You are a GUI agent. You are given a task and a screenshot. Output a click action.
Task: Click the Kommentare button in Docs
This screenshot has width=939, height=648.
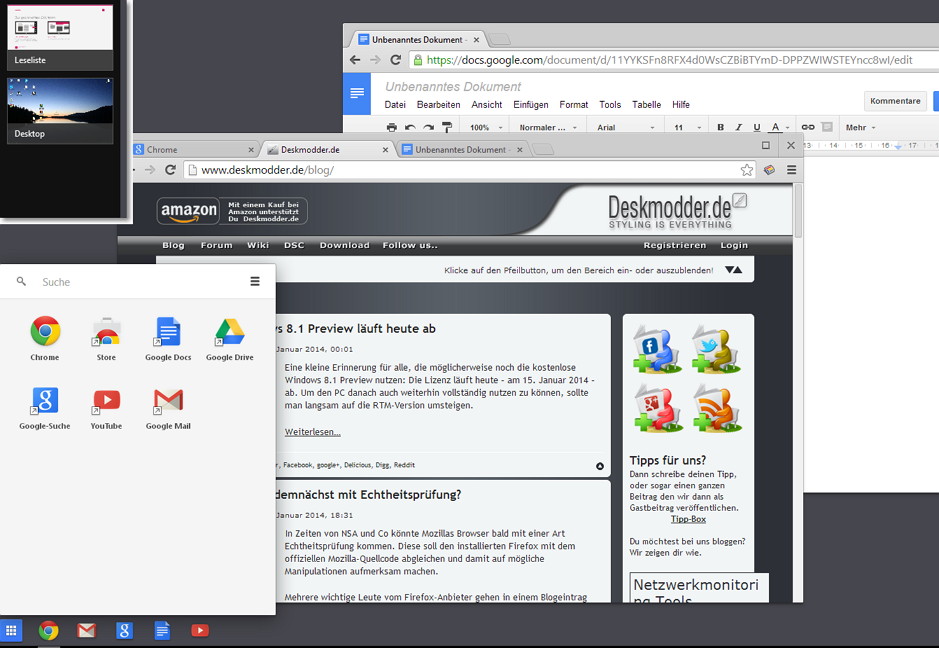click(x=895, y=101)
